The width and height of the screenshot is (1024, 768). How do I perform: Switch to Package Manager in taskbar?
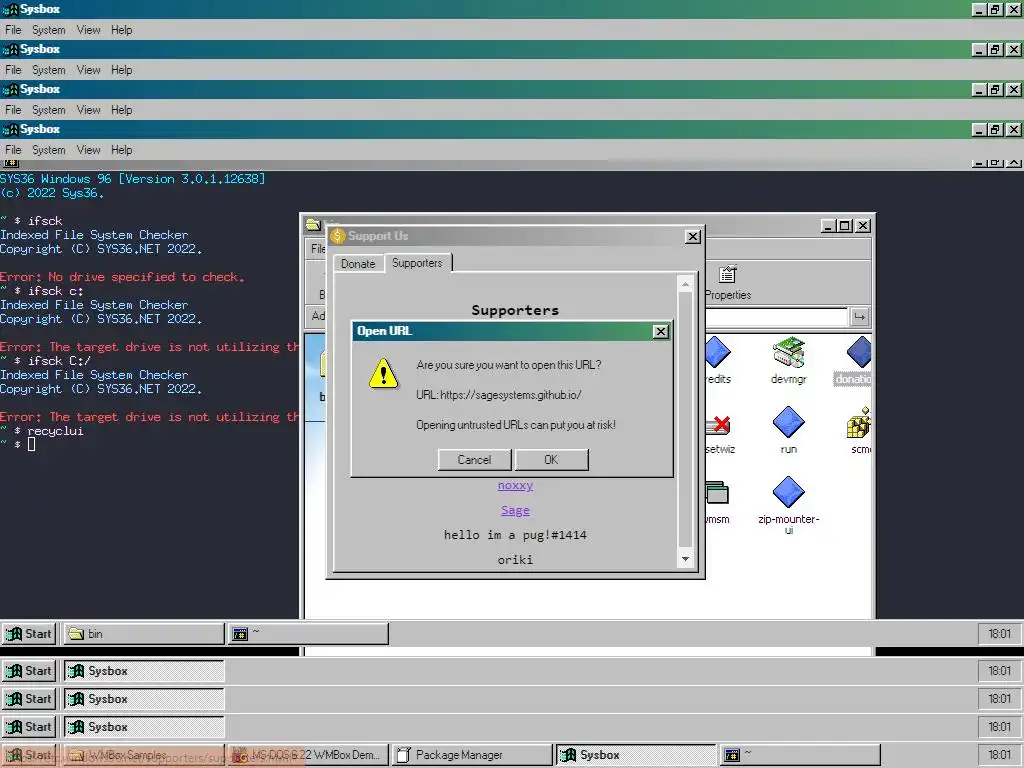point(472,755)
